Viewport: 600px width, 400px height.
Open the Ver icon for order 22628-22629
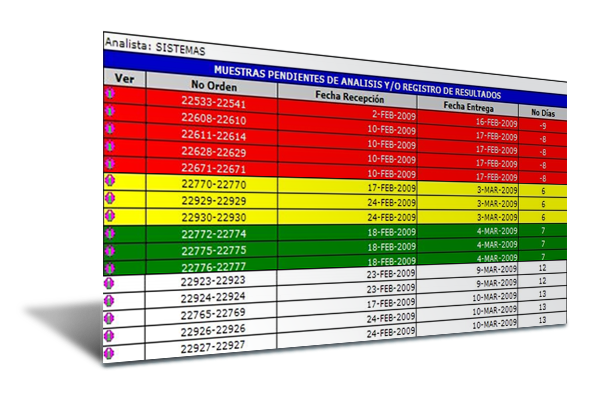pos(110,145)
